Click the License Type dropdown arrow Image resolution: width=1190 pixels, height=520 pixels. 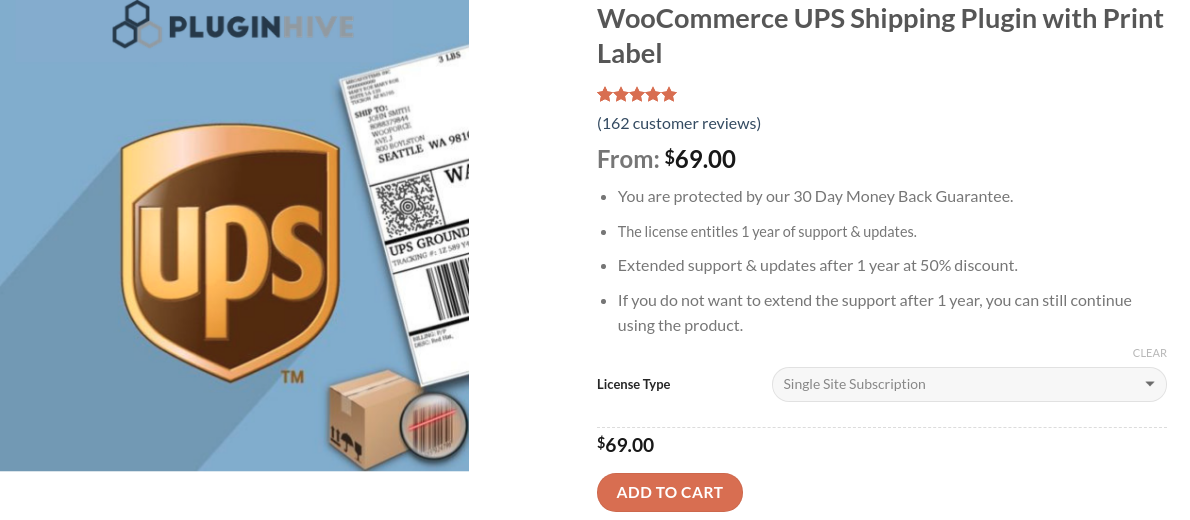1149,384
